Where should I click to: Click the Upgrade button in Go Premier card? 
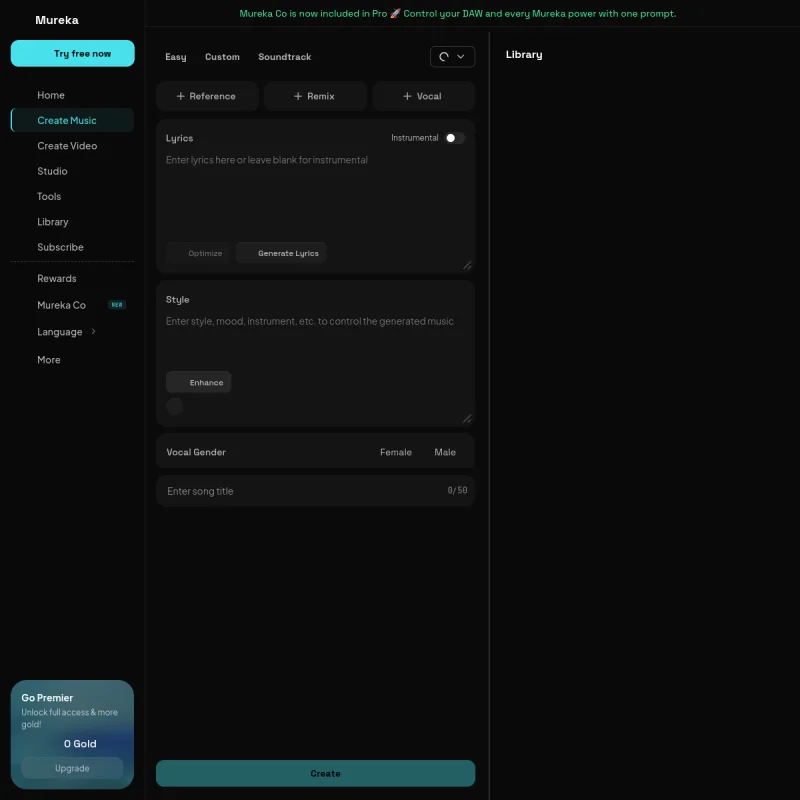(x=72, y=768)
